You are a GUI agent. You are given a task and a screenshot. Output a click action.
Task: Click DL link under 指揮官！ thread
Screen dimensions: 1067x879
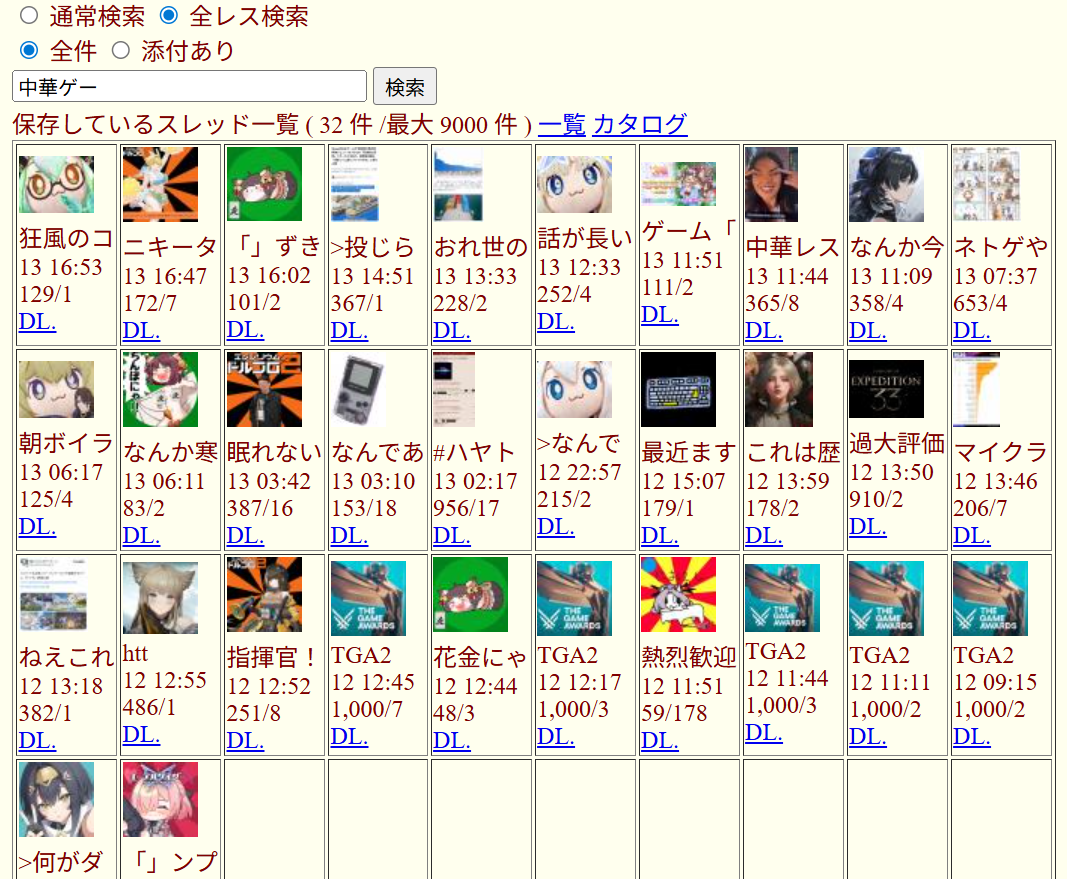245,740
